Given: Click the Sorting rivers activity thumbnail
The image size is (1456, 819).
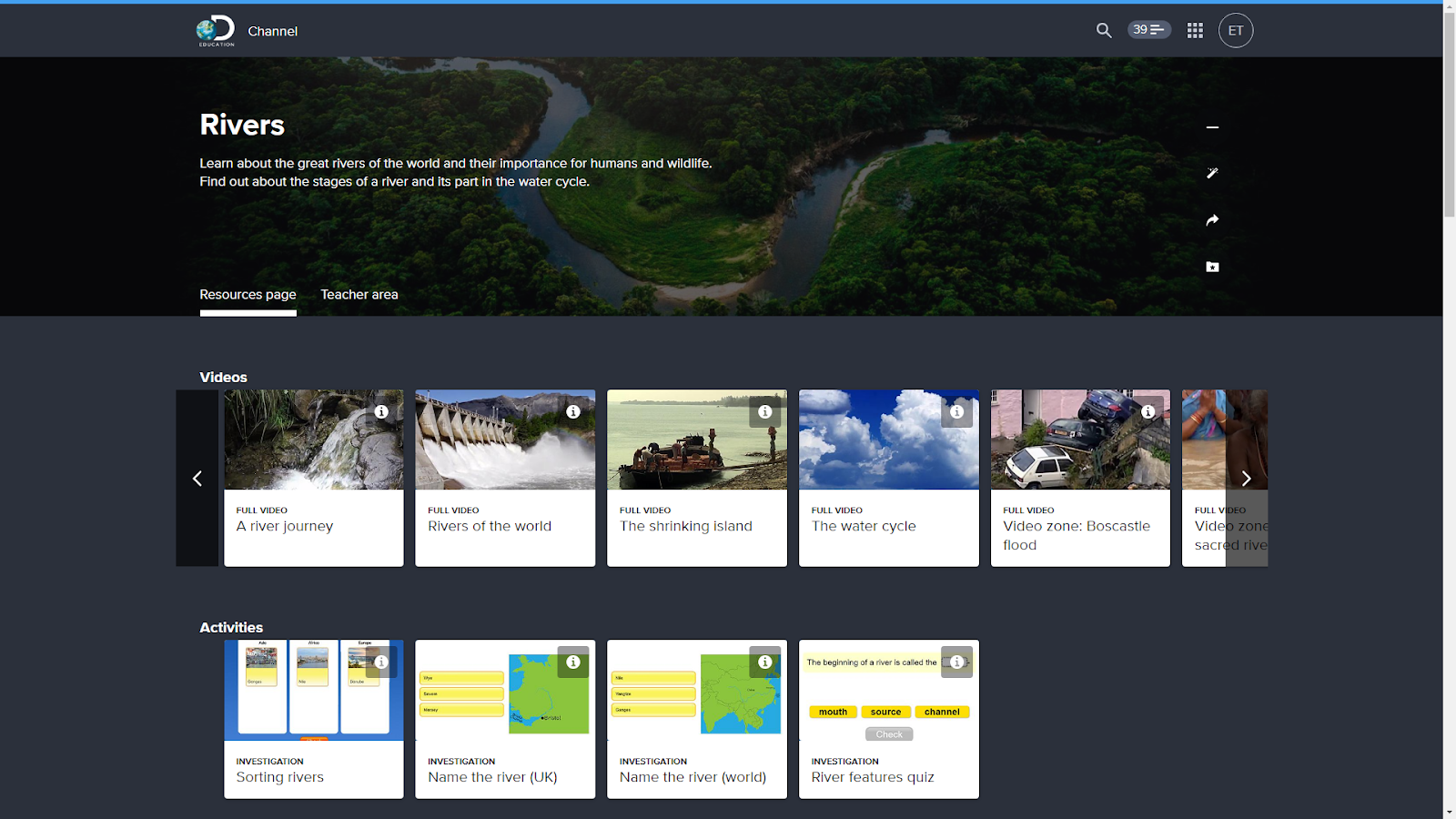Looking at the screenshot, I should point(314,691).
